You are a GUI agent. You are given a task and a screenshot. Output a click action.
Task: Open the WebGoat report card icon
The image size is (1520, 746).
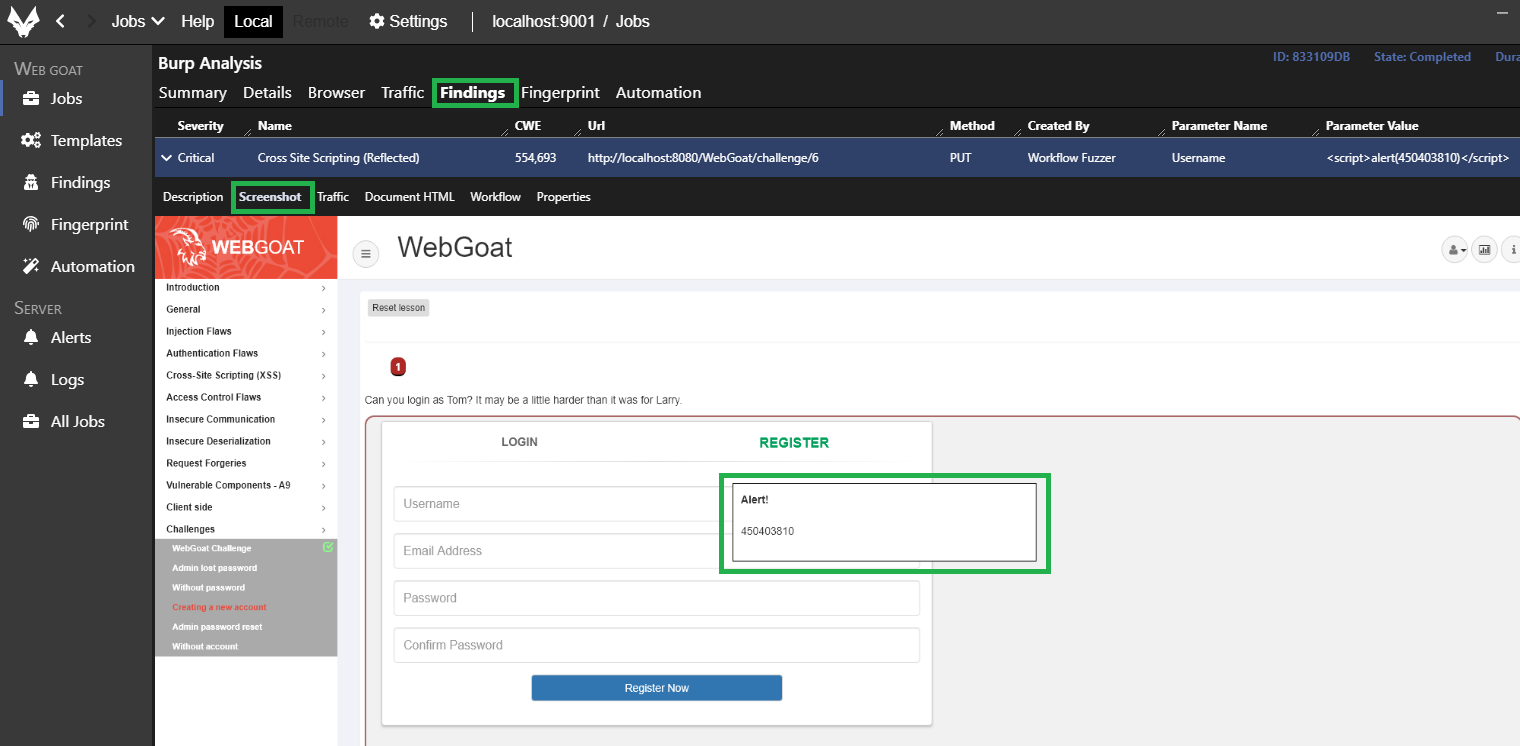pyautogui.click(x=1484, y=250)
